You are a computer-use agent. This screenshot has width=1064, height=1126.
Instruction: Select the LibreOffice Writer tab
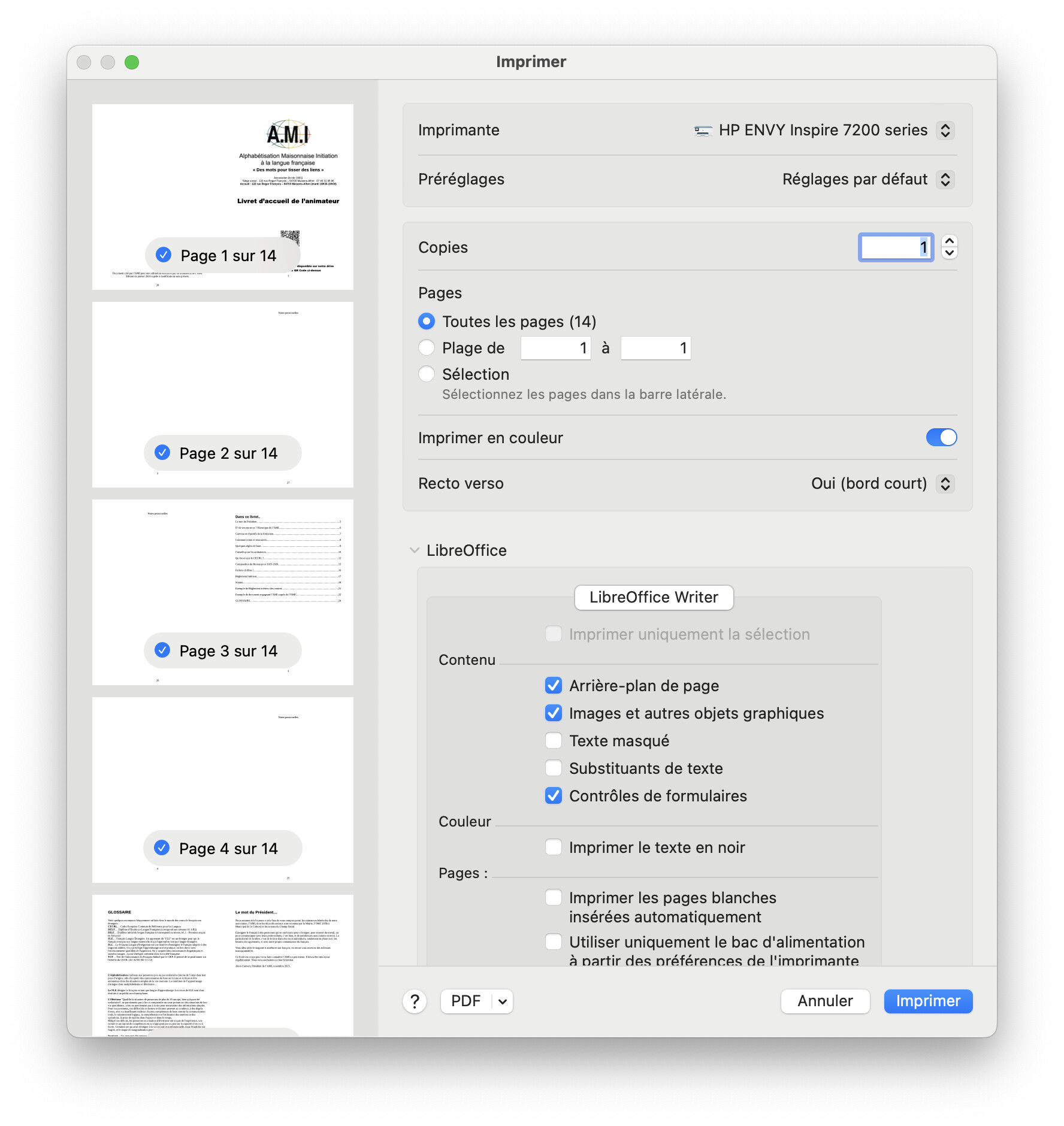(654, 597)
